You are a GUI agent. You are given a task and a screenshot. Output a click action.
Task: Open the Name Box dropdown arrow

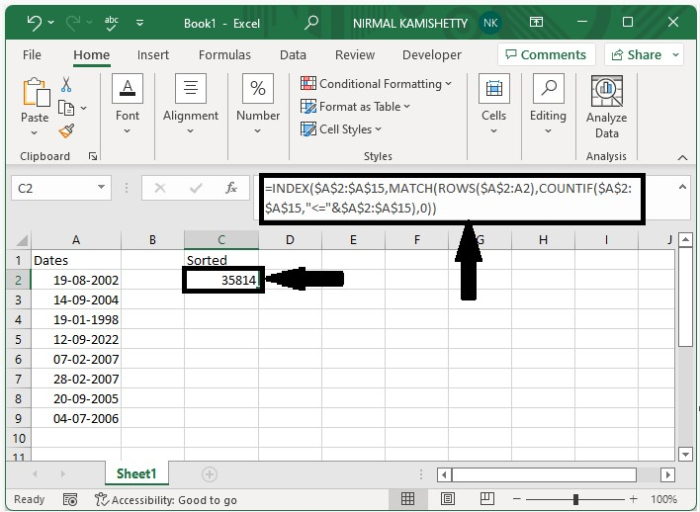102,188
